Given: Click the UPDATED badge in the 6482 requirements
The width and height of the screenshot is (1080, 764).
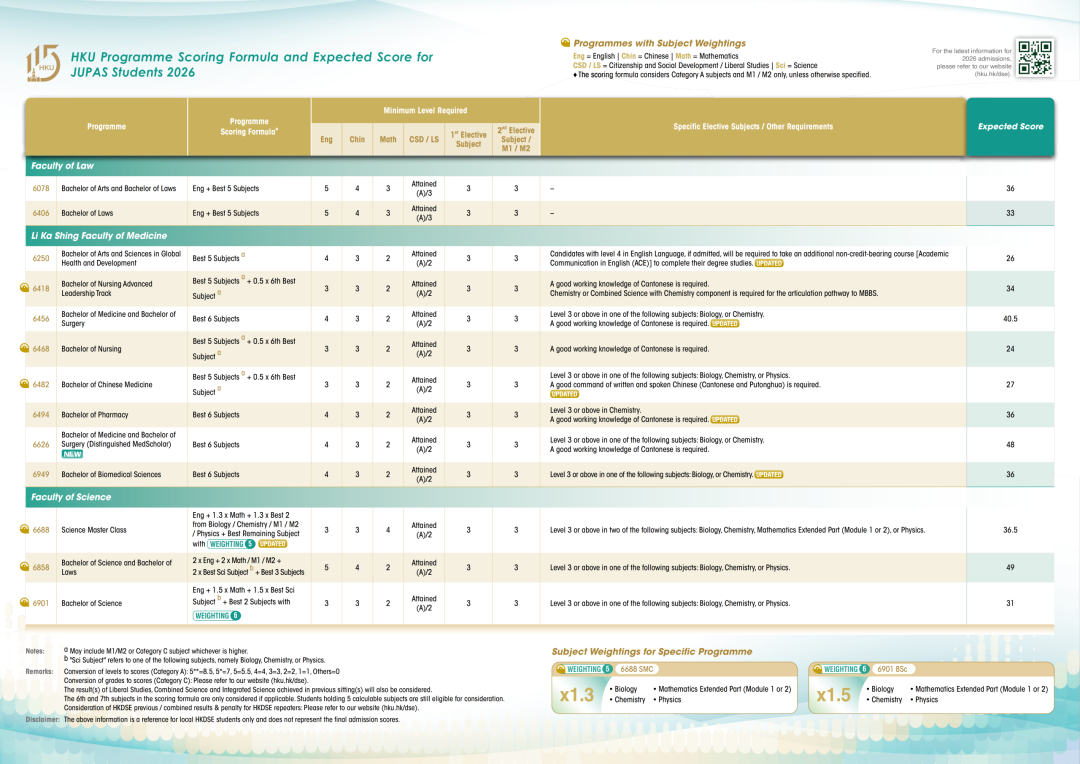Looking at the screenshot, I should click(x=564, y=394).
